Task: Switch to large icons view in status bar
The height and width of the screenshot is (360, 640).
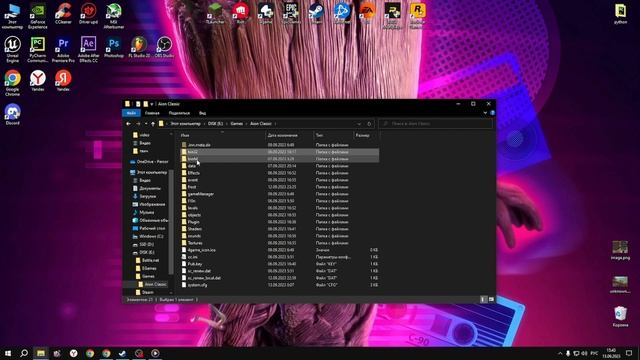Action: click(x=491, y=300)
